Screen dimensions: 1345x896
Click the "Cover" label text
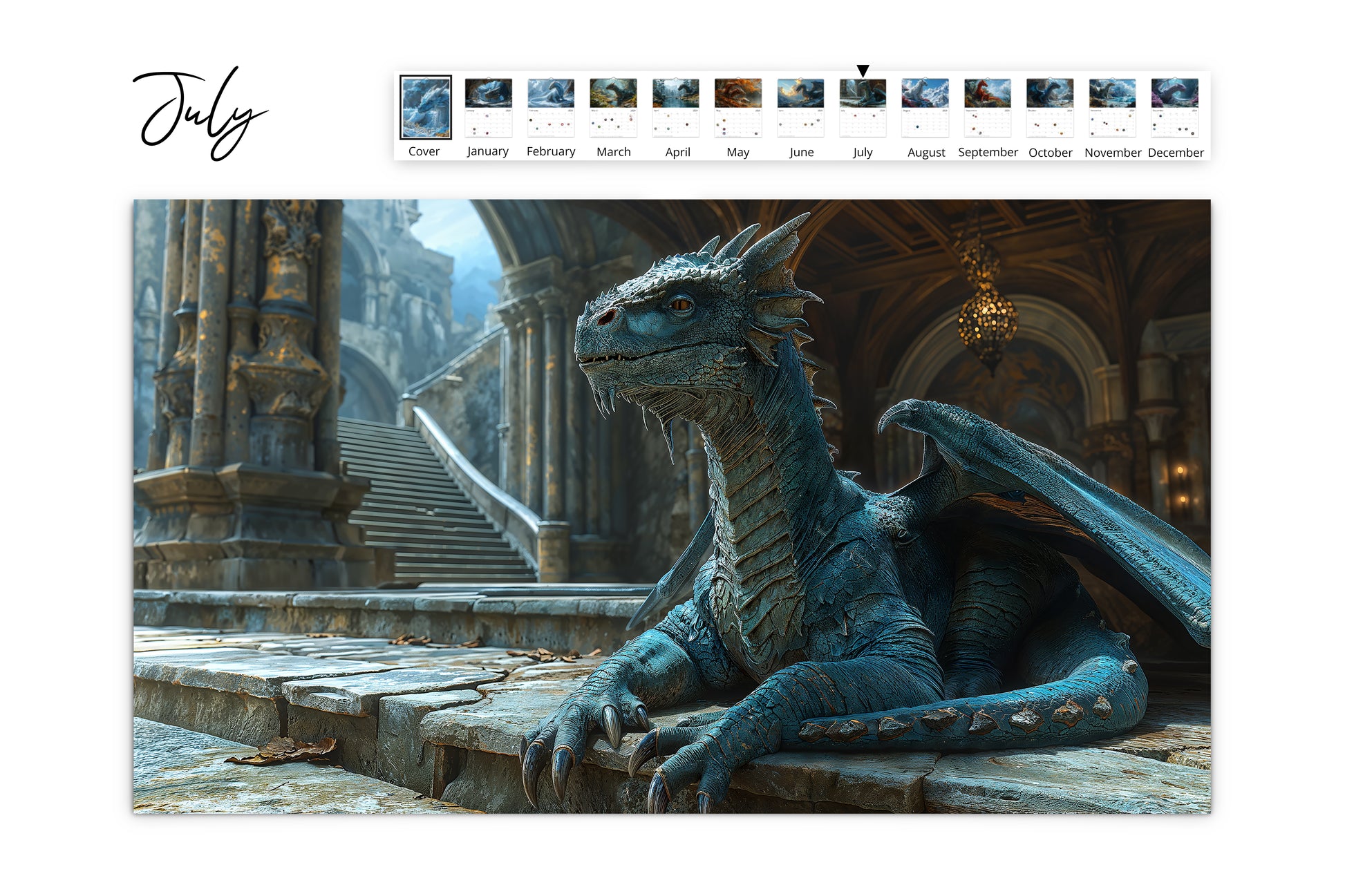[x=424, y=151]
